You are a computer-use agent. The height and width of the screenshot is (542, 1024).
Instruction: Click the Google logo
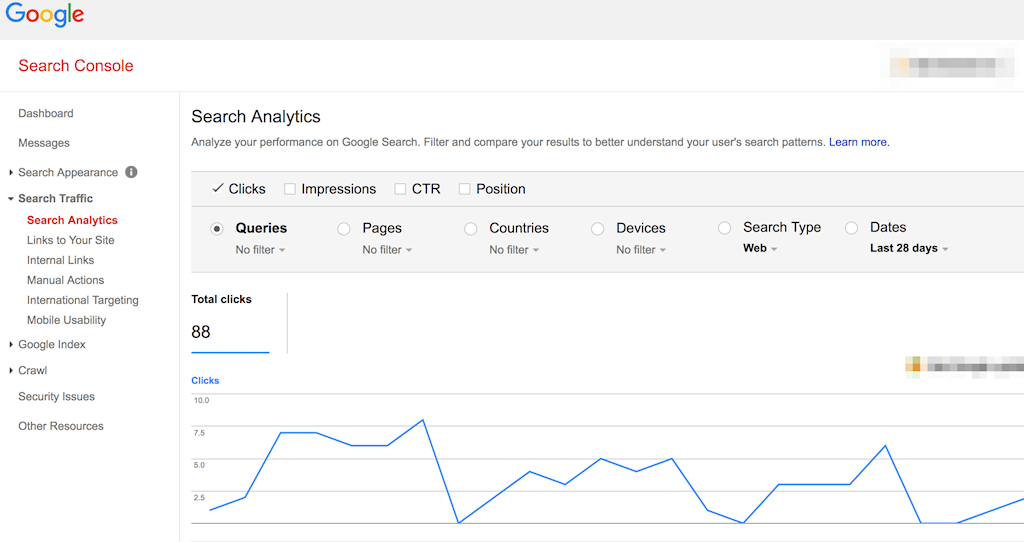point(44,15)
